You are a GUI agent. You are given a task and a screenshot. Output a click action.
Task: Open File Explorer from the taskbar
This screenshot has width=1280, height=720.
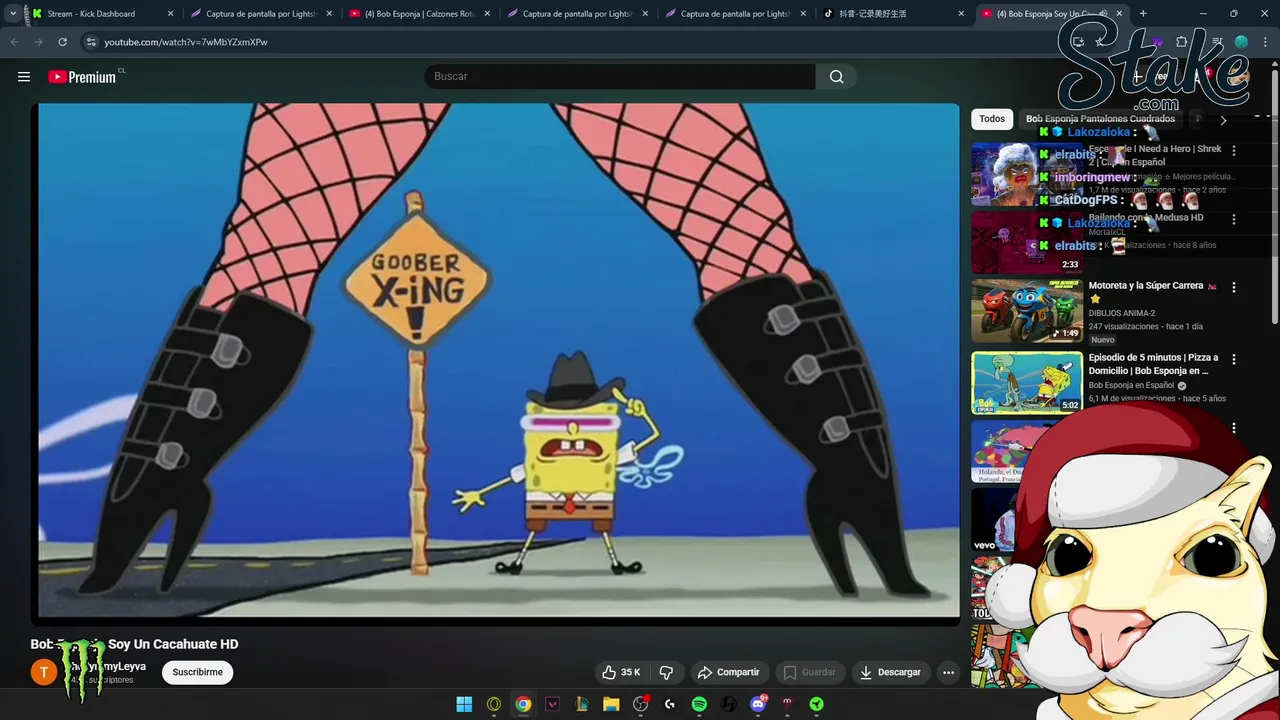[x=611, y=704]
